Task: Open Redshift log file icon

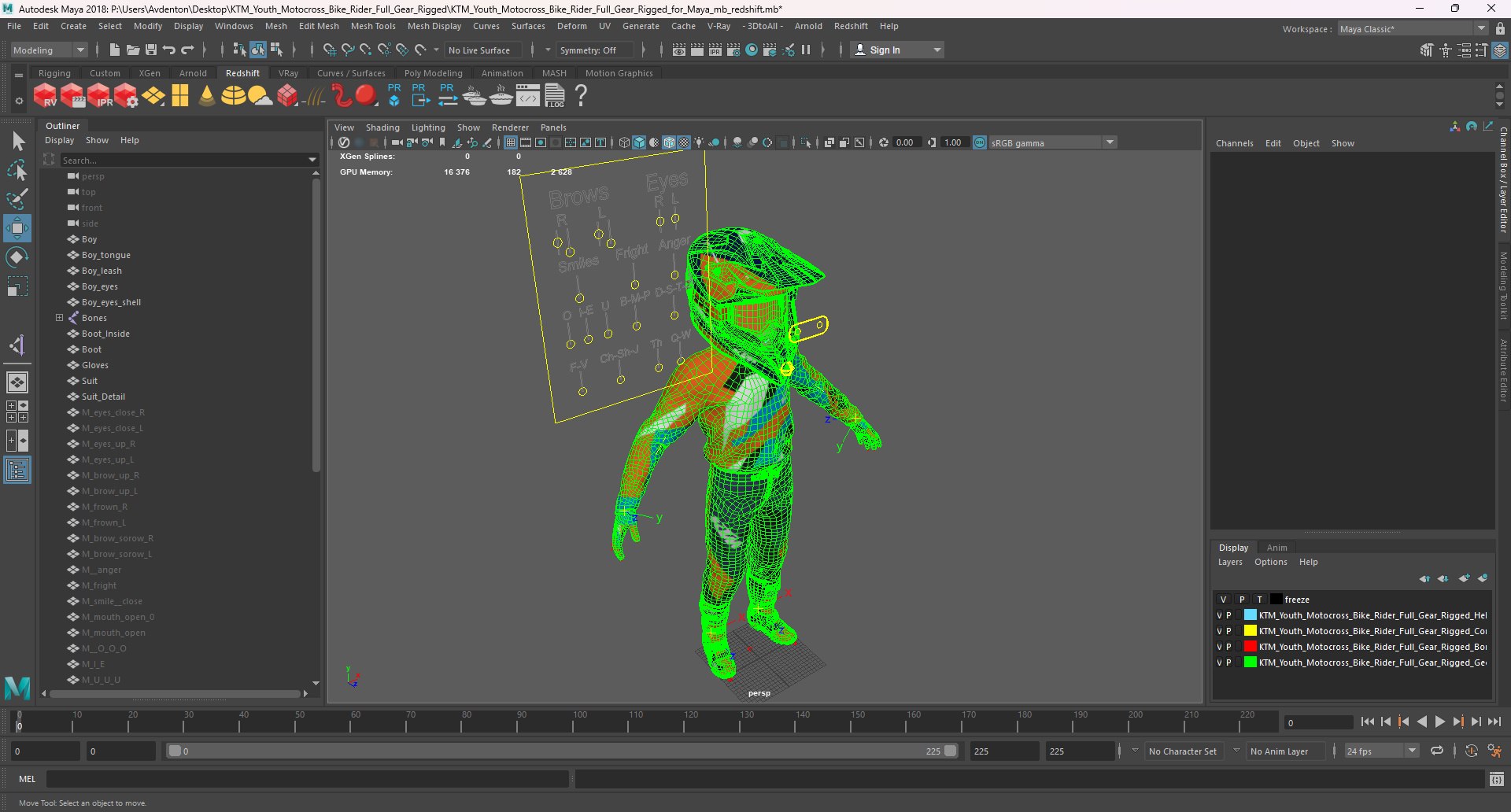Action: coord(555,96)
